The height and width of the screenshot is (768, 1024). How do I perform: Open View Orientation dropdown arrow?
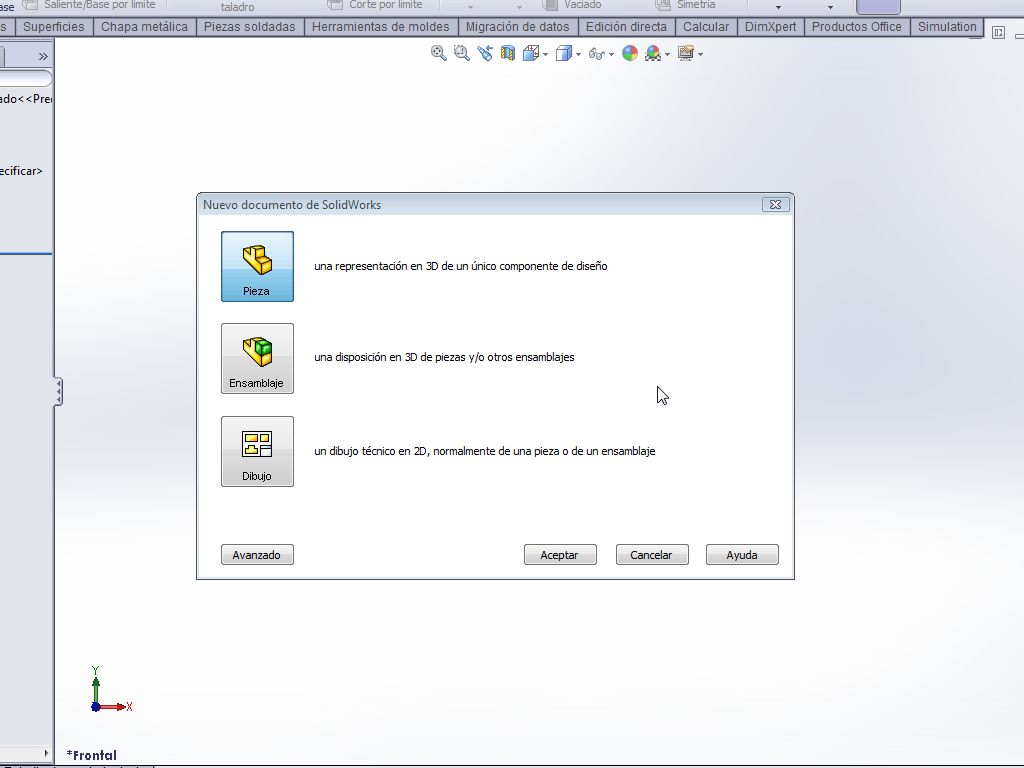point(545,54)
